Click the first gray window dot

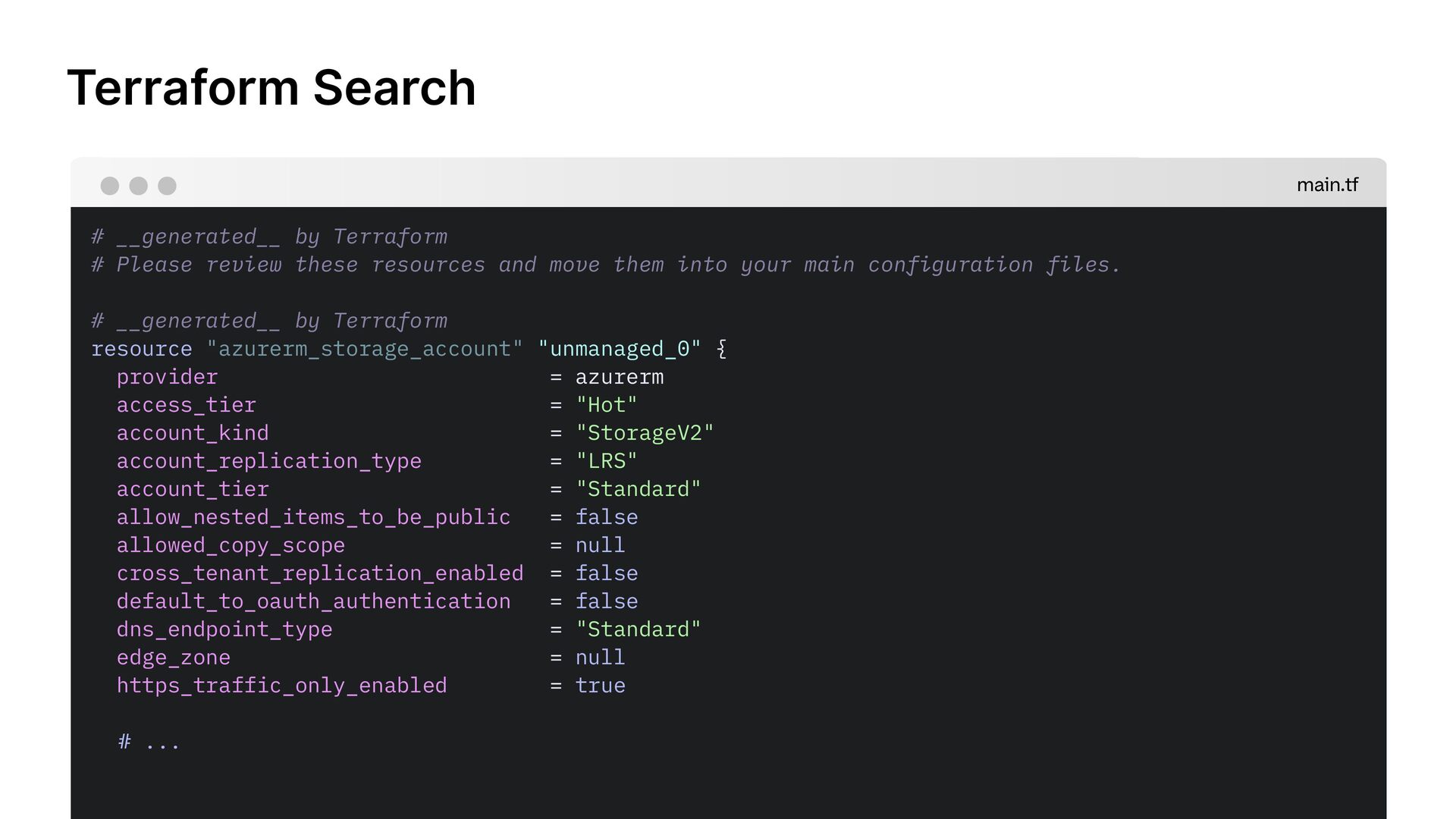(x=110, y=186)
